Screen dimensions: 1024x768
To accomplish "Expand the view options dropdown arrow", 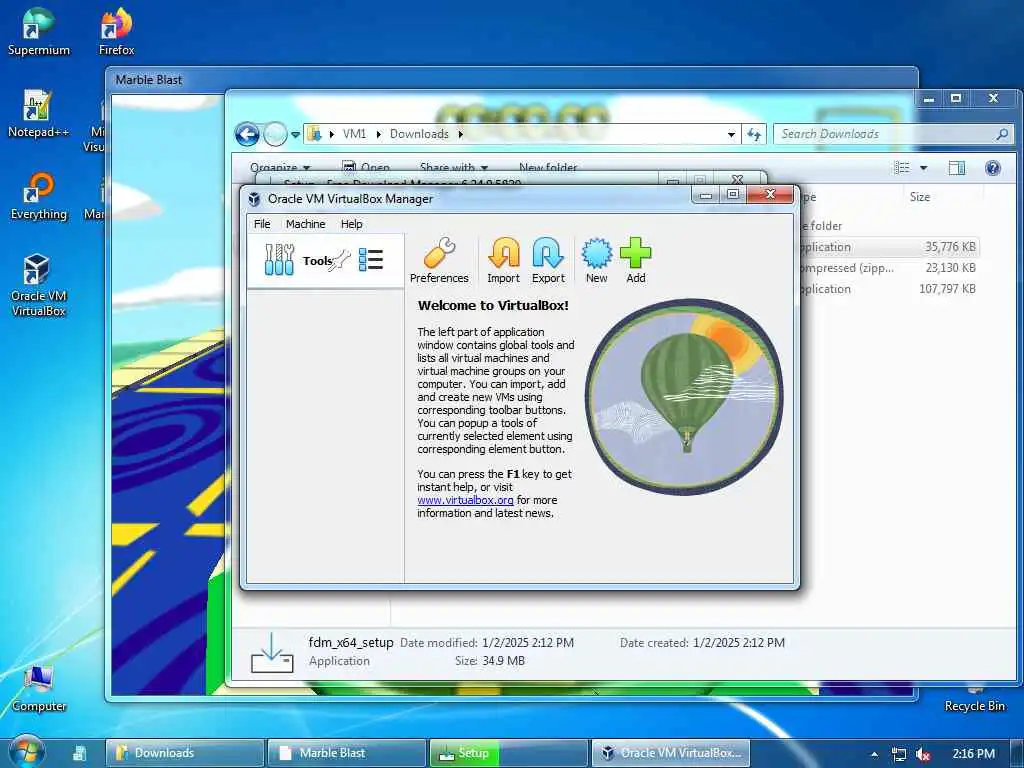I will pyautogui.click(x=923, y=168).
